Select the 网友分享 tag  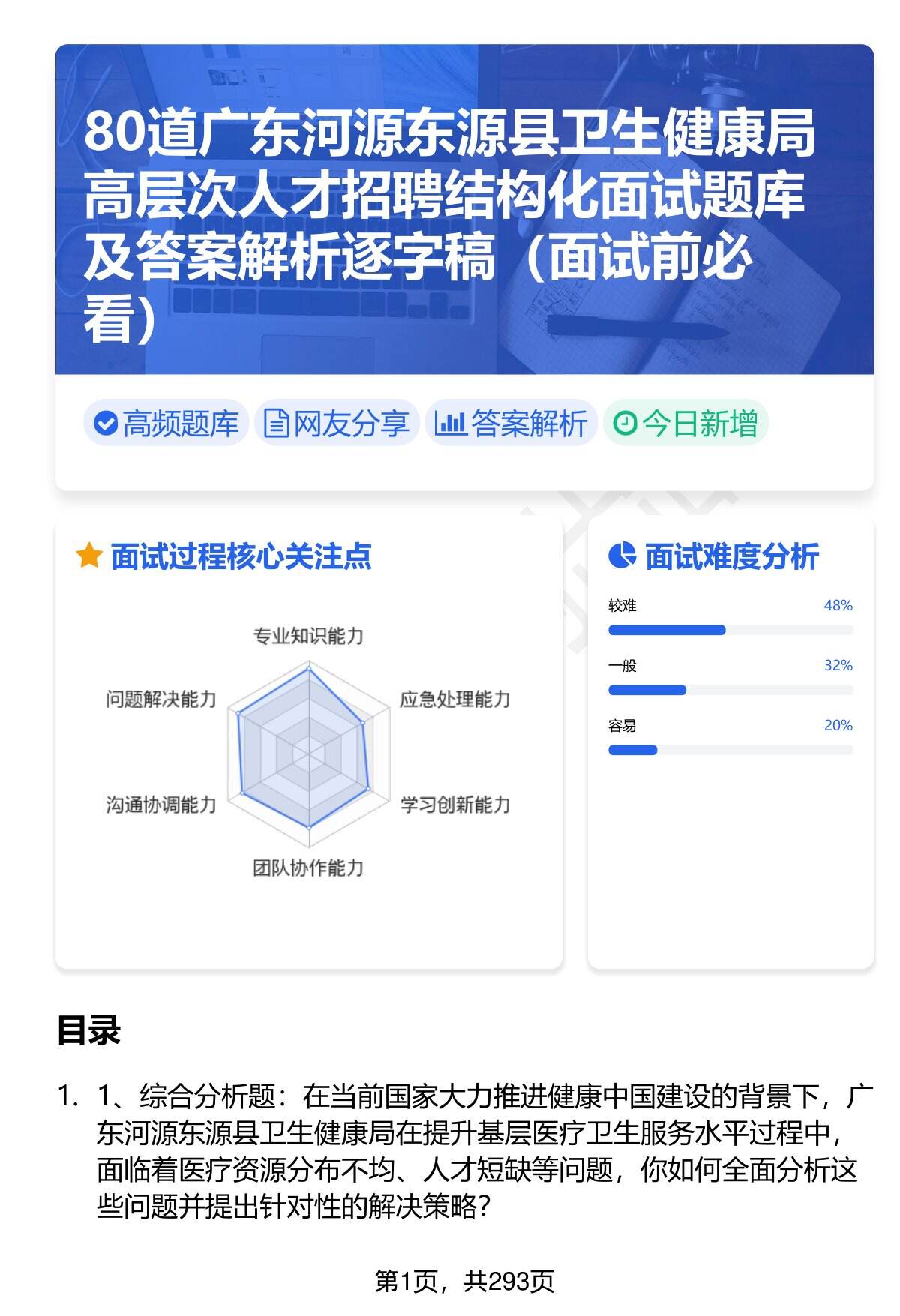337,424
